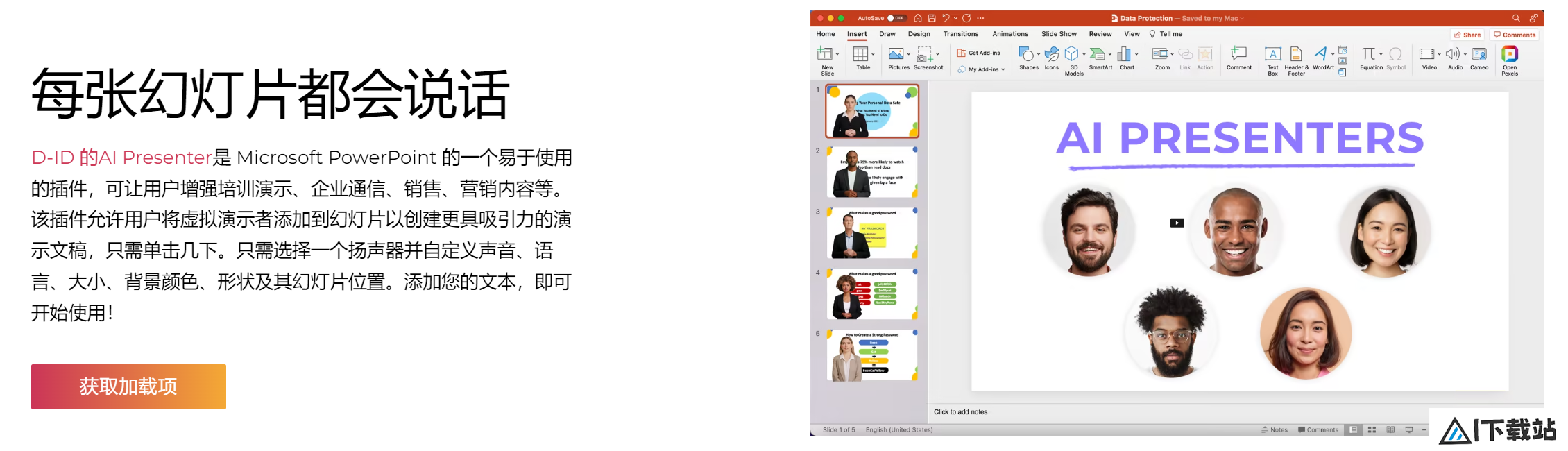Expand the Table dropdown arrow
Image resolution: width=1568 pixels, height=451 pixels.
coord(873,54)
